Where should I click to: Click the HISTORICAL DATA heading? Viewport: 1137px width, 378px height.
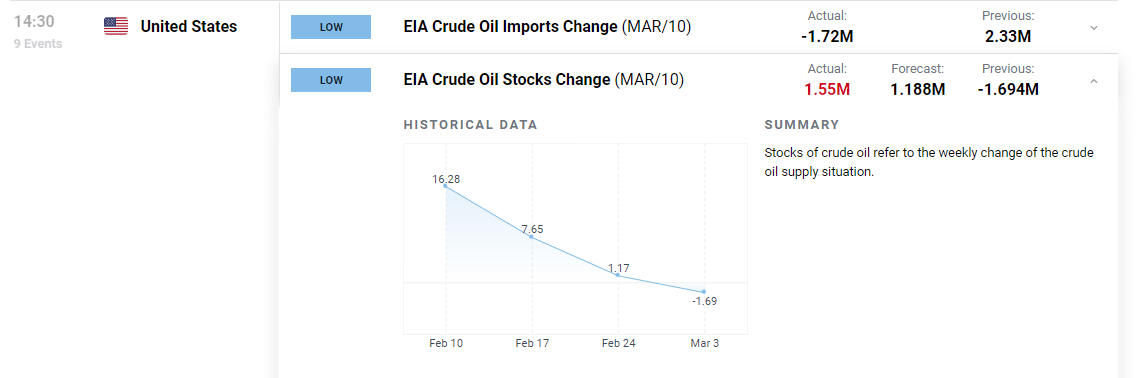tap(471, 125)
